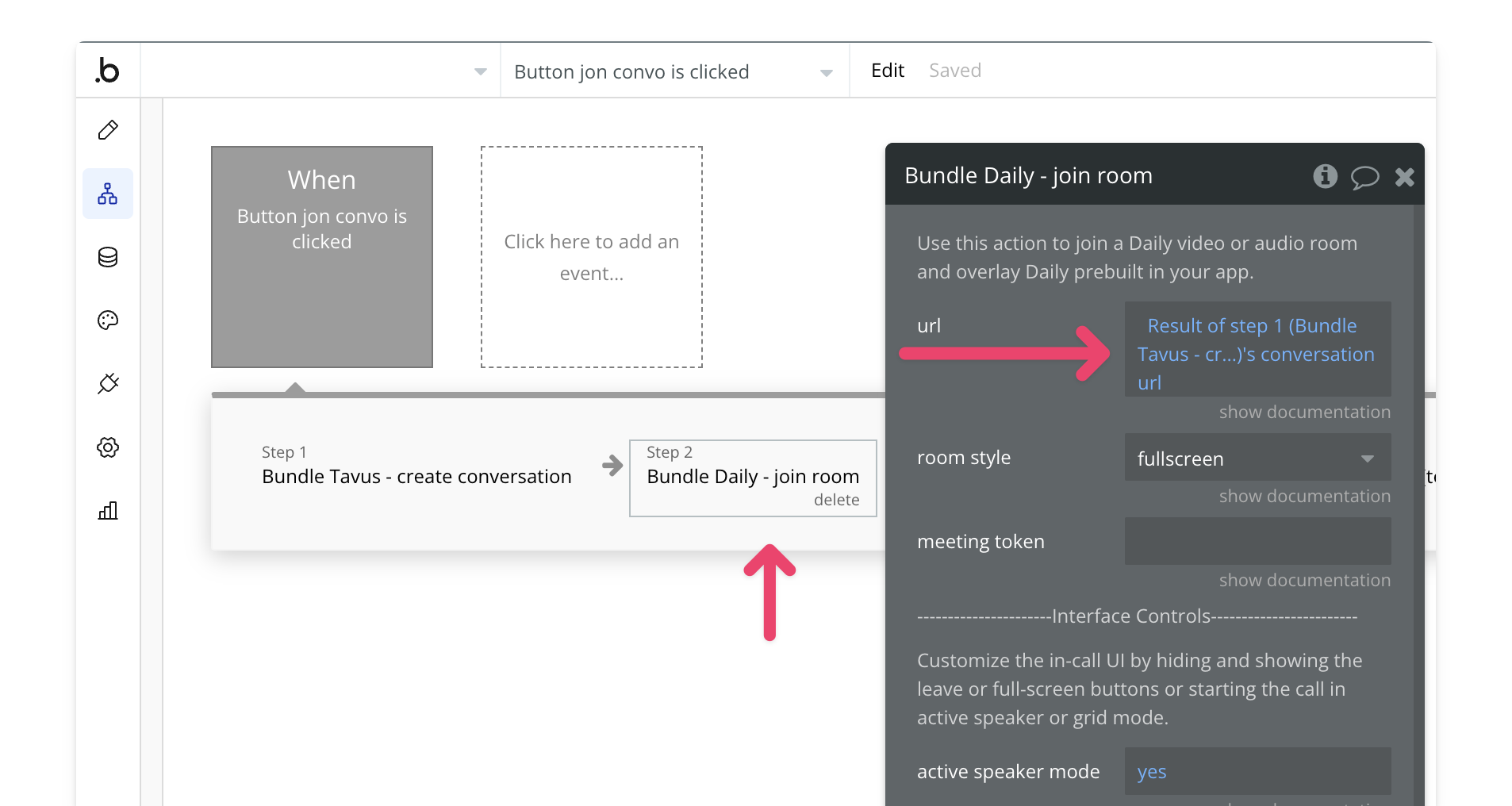Click the Bubble logo icon
The image size is (1512, 806).
pos(108,71)
